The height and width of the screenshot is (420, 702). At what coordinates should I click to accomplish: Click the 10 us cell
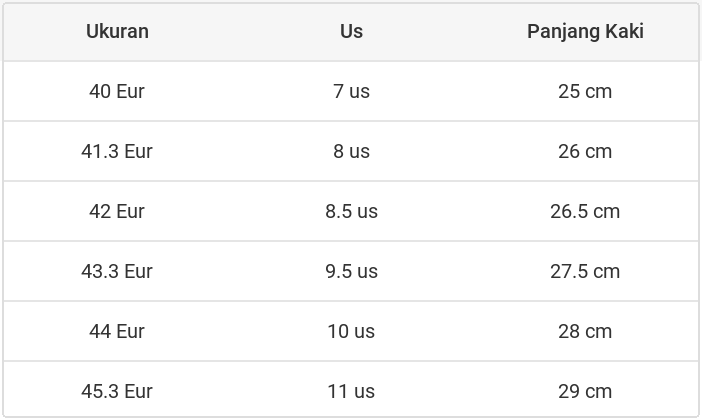coord(351,331)
